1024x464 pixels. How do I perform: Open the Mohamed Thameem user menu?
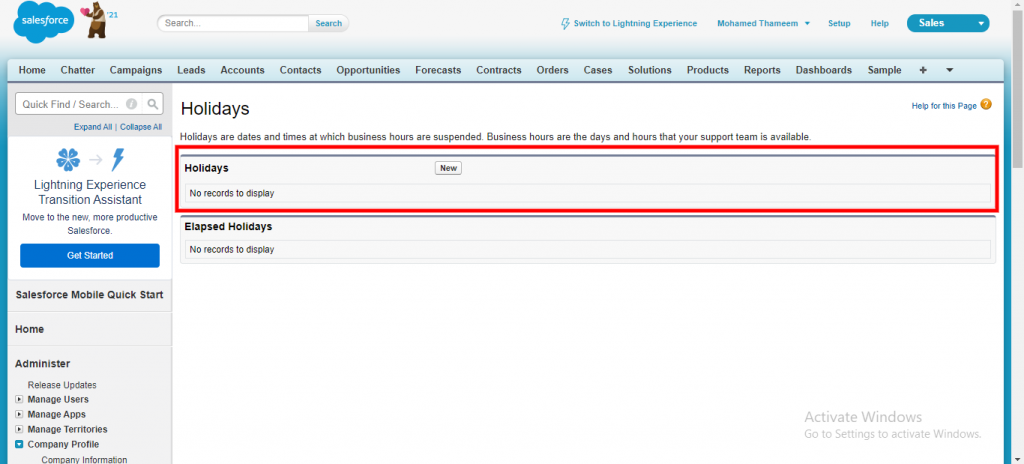coord(763,24)
